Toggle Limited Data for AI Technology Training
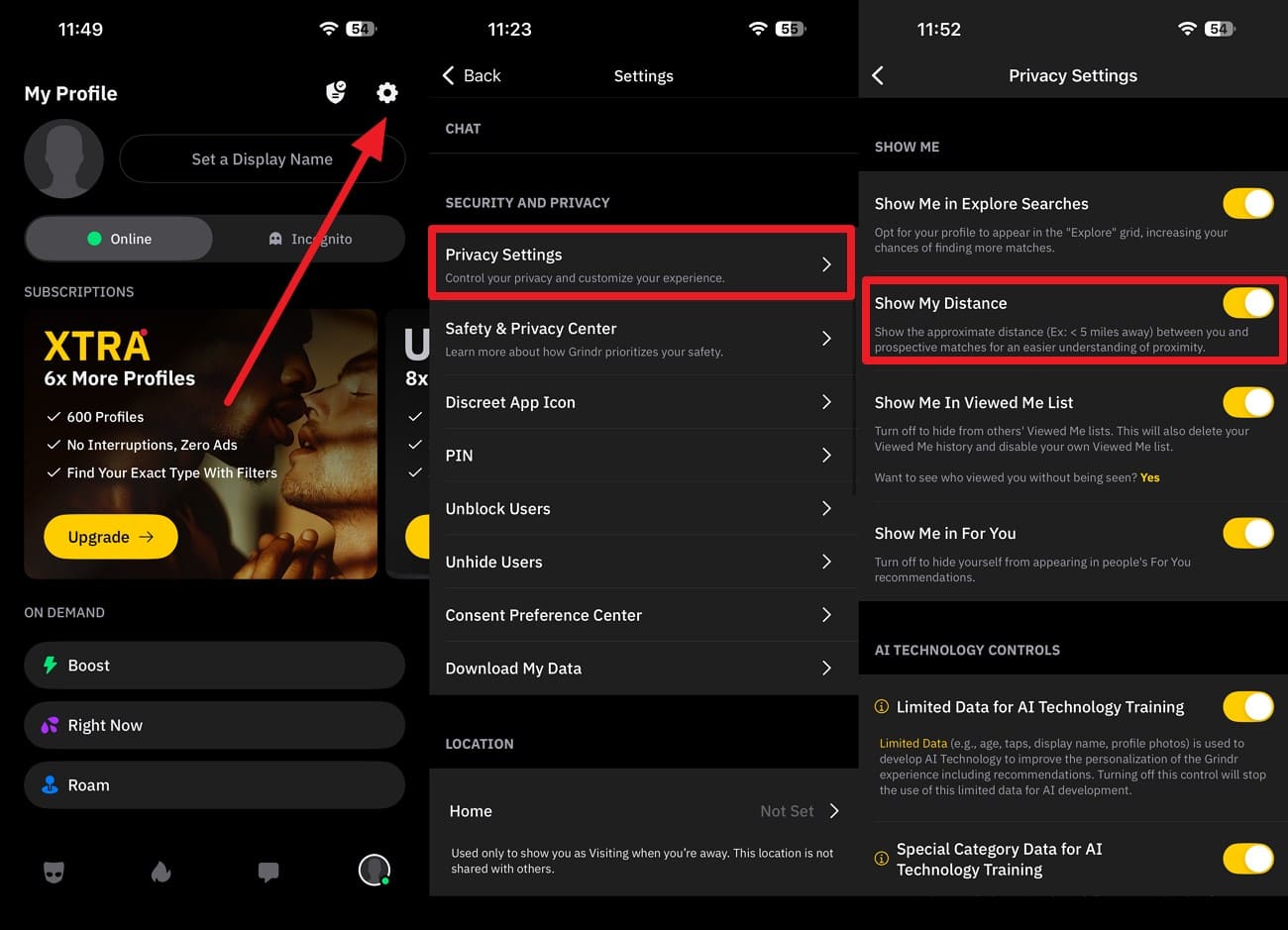1288x930 pixels. (1248, 707)
